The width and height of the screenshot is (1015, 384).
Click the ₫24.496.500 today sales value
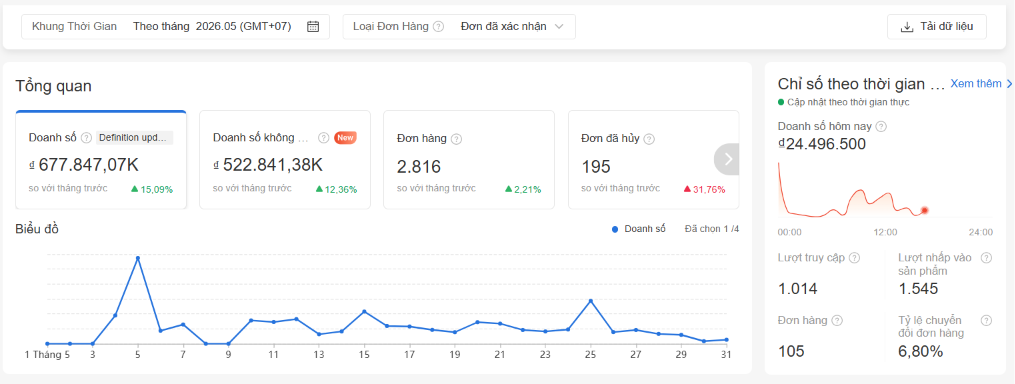pos(822,144)
